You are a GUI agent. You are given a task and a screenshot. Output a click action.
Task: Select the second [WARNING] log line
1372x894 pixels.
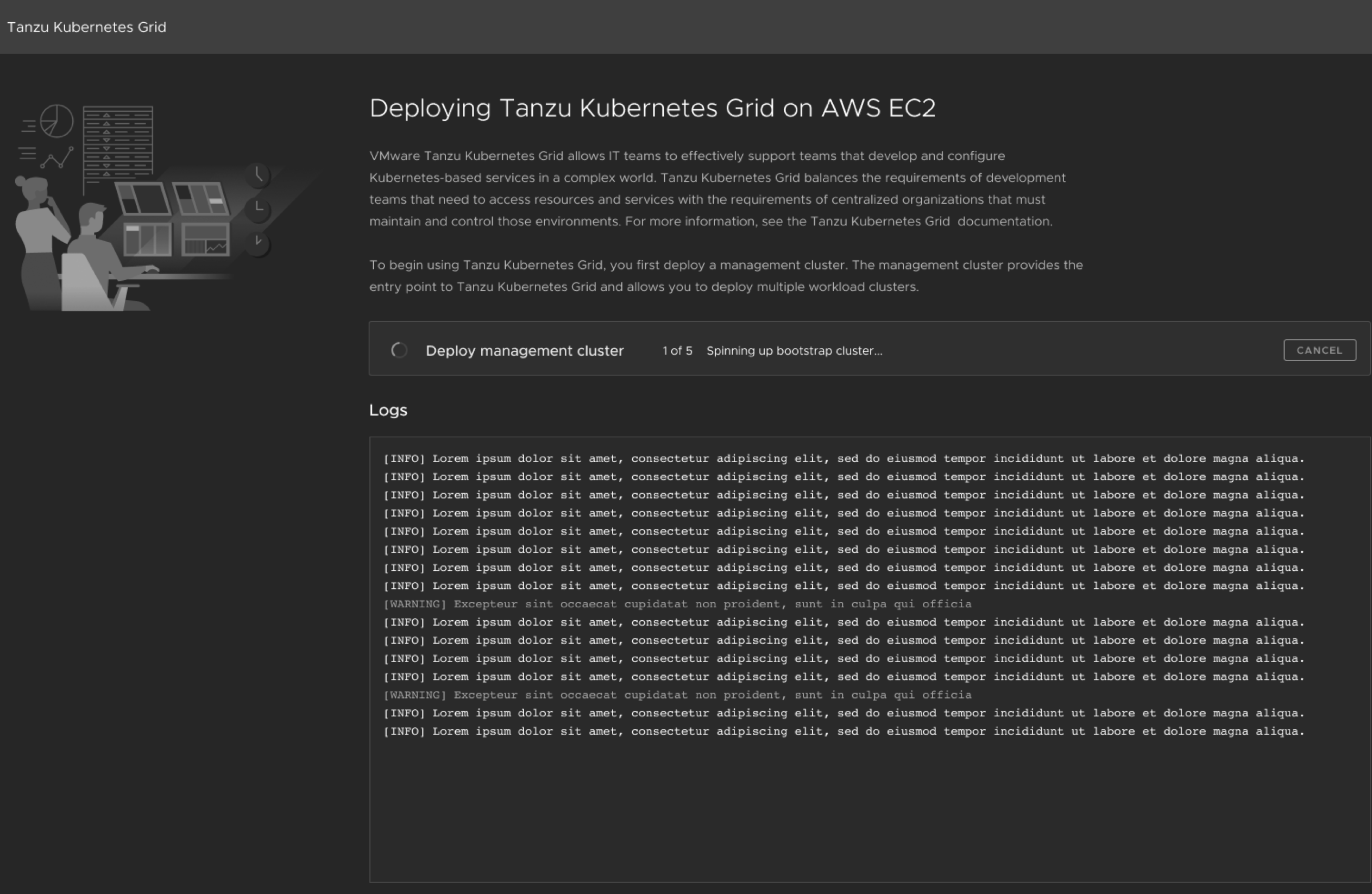(677, 695)
